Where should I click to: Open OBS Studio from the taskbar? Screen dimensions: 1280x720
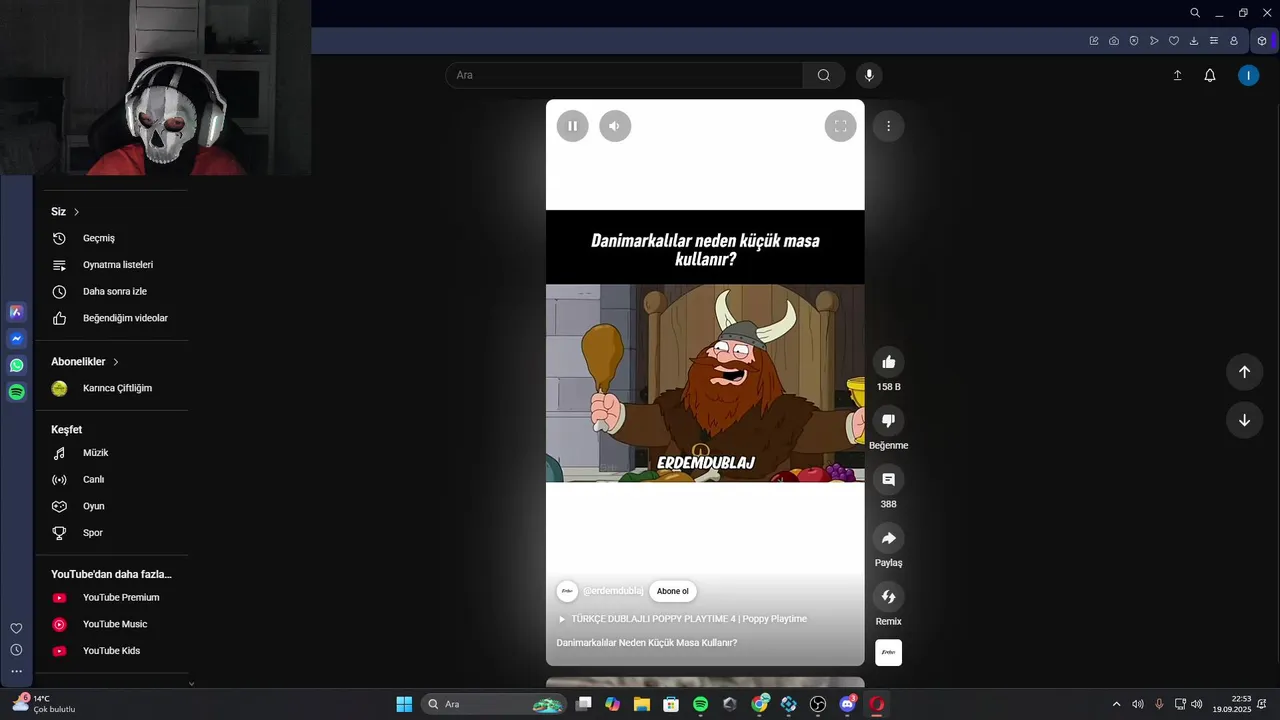818,704
